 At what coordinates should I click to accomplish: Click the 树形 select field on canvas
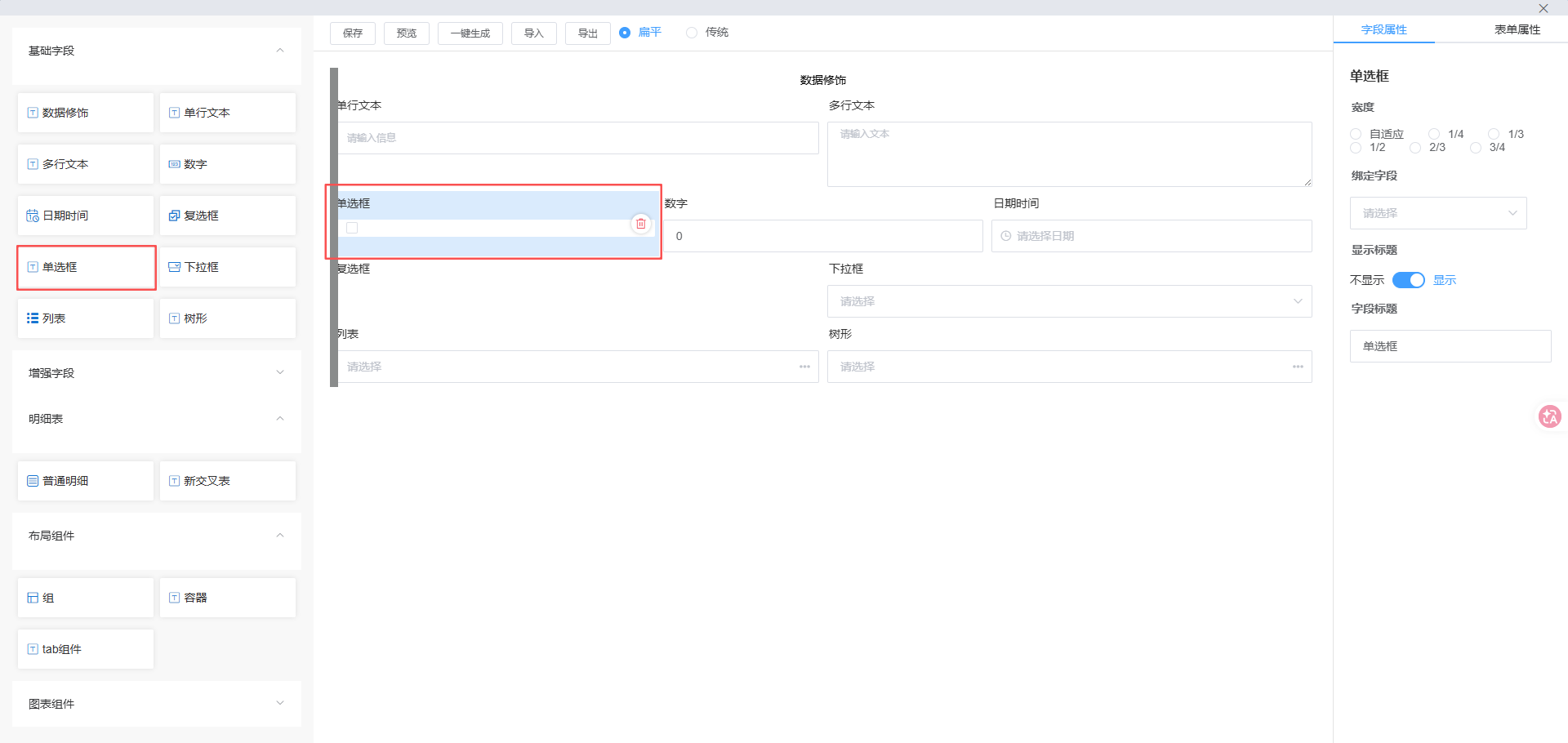click(x=1070, y=367)
